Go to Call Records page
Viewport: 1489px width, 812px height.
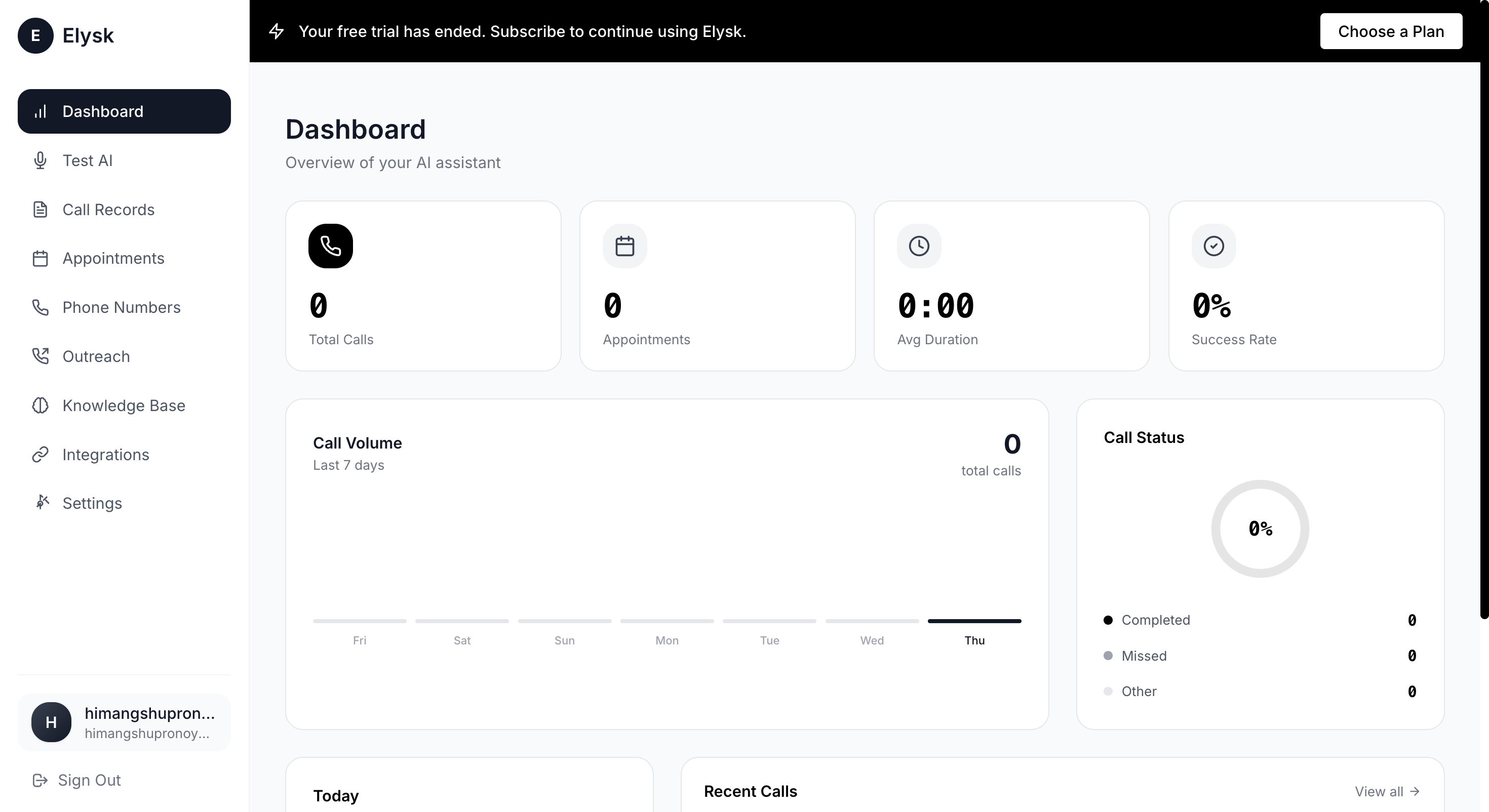pos(108,209)
